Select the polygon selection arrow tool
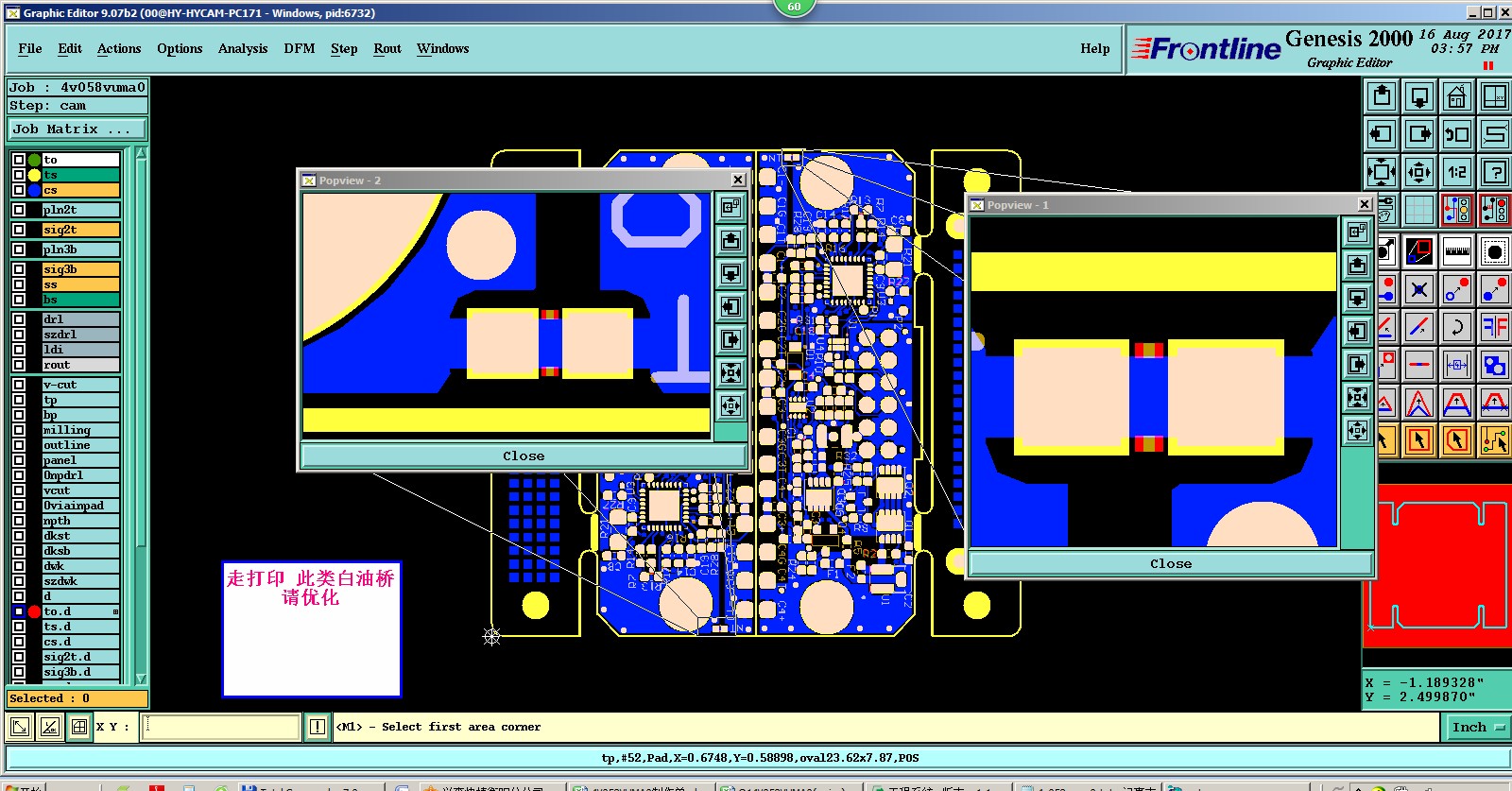 pyautogui.click(x=1457, y=440)
